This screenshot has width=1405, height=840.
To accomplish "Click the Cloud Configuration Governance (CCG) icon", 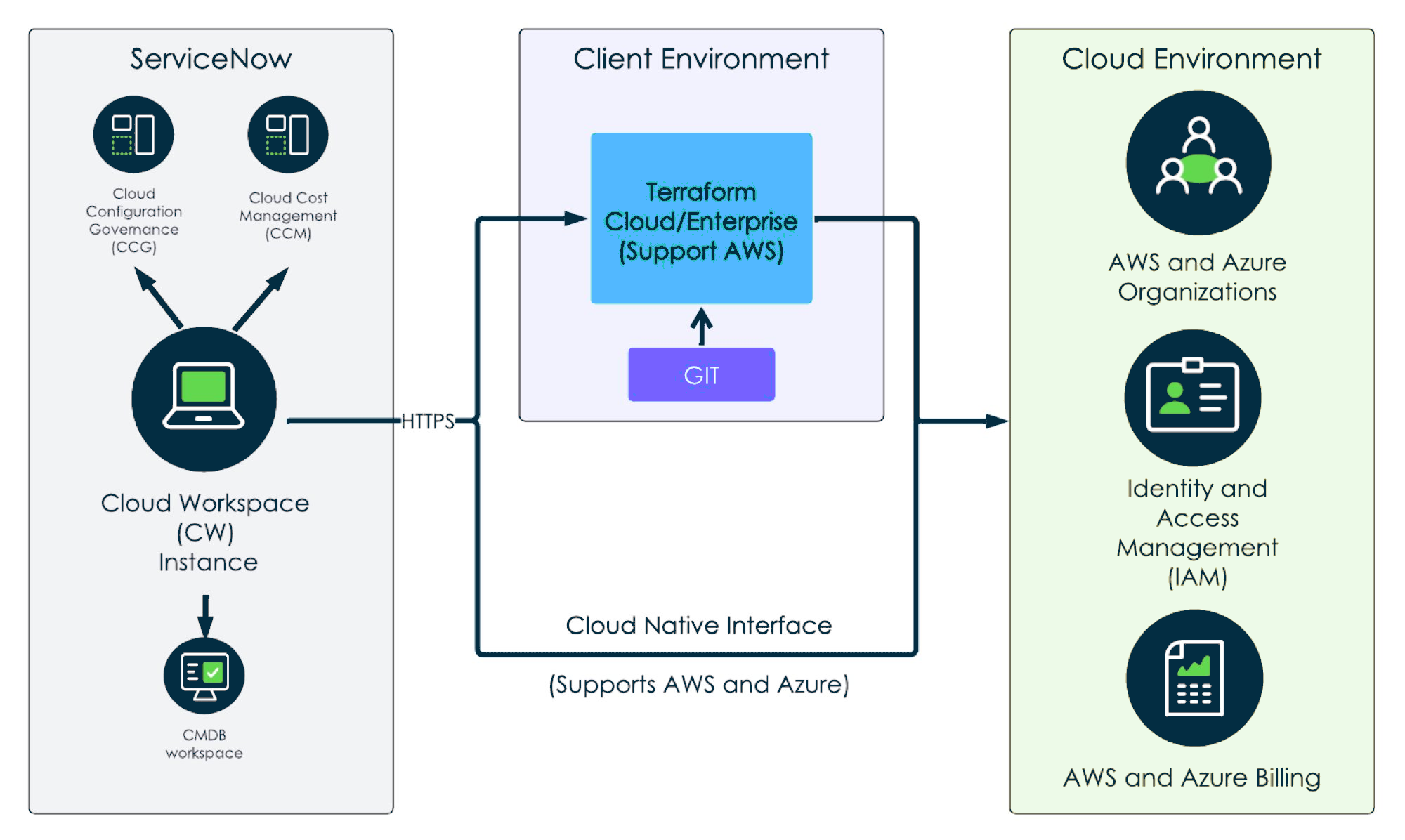I will tap(133, 134).
